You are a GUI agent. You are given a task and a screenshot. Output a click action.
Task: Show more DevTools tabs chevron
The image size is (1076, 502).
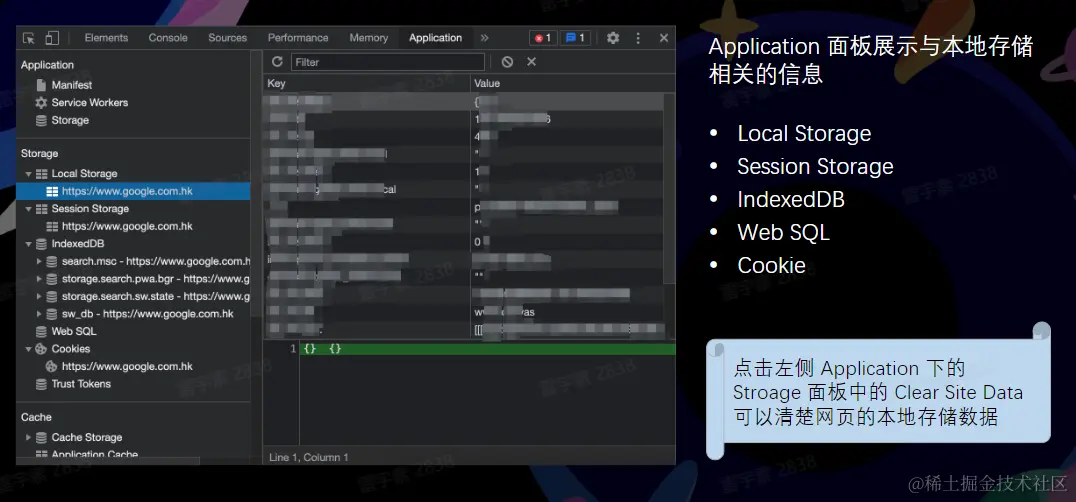484,38
